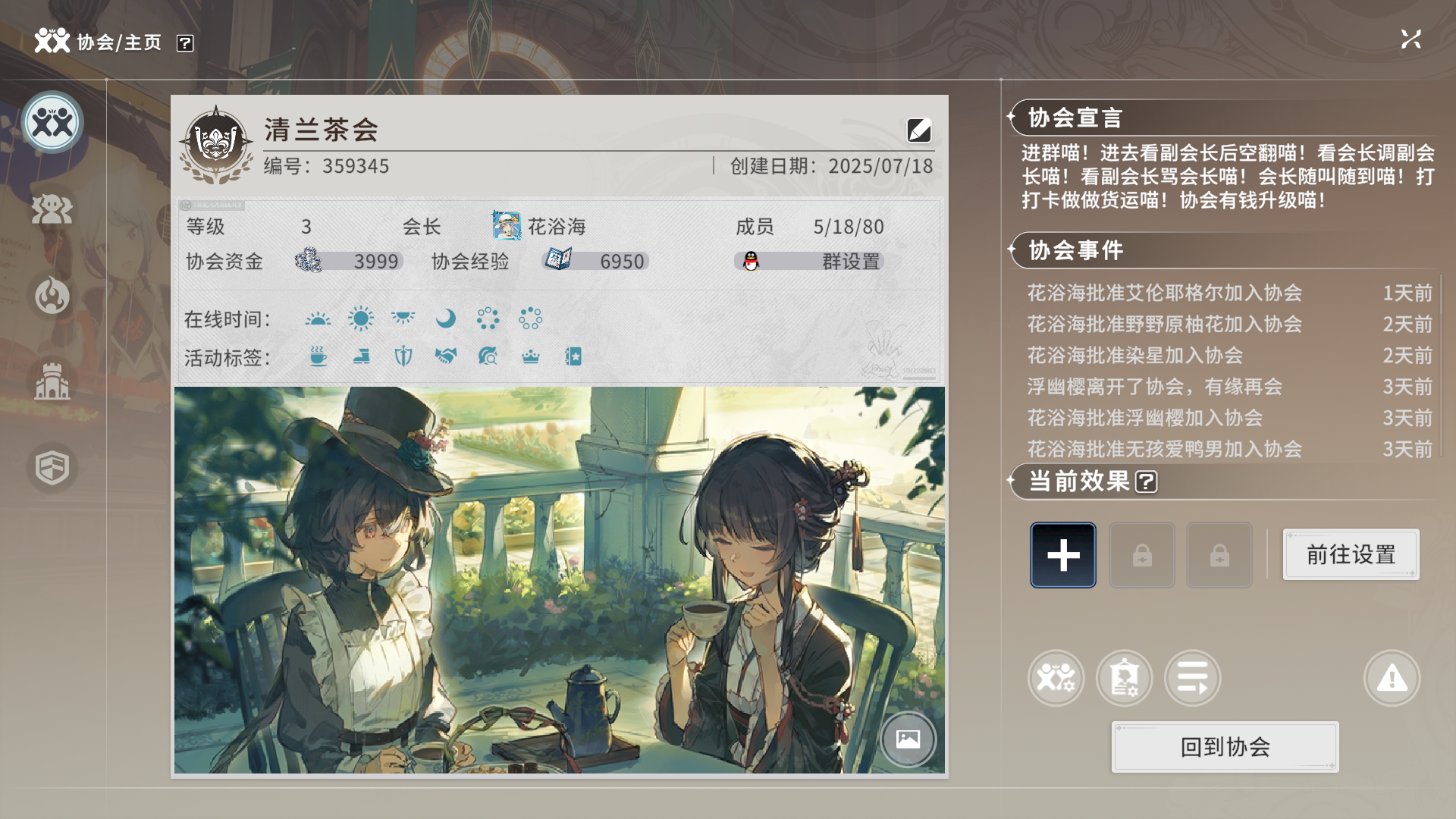
Task: Add an effect with the plus slot
Action: [x=1062, y=555]
